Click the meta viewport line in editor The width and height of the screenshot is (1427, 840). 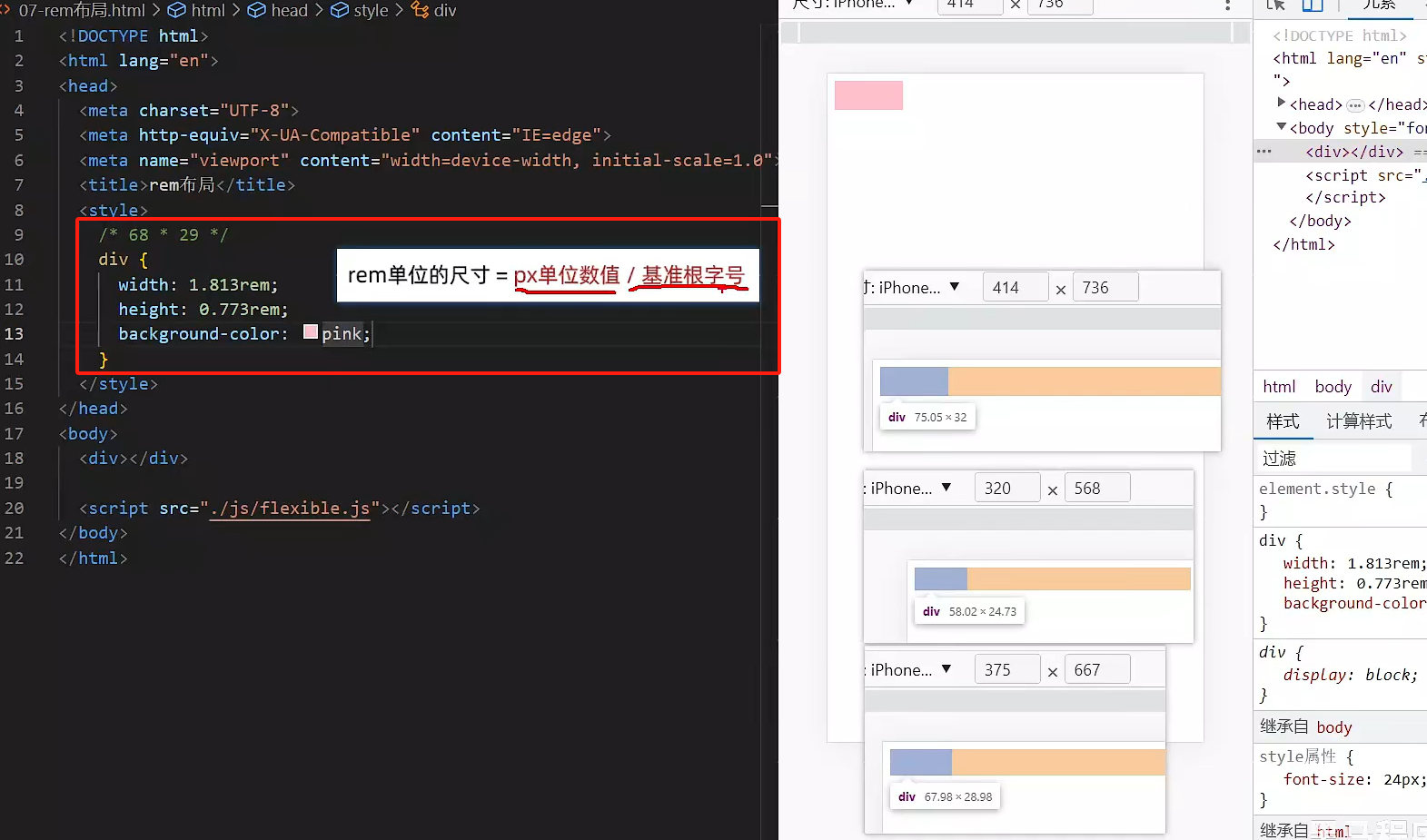(x=429, y=160)
